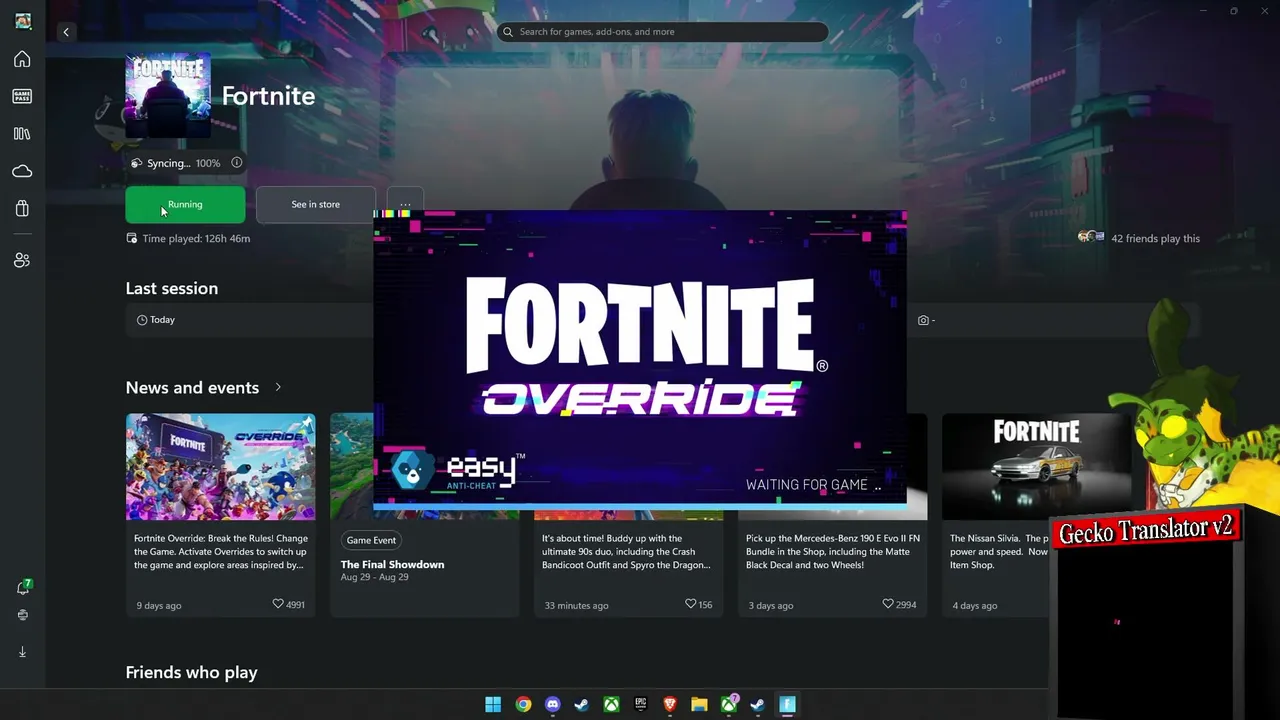Open the profile avatar in the sidebar
The width and height of the screenshot is (1280, 720).
tap(23, 21)
